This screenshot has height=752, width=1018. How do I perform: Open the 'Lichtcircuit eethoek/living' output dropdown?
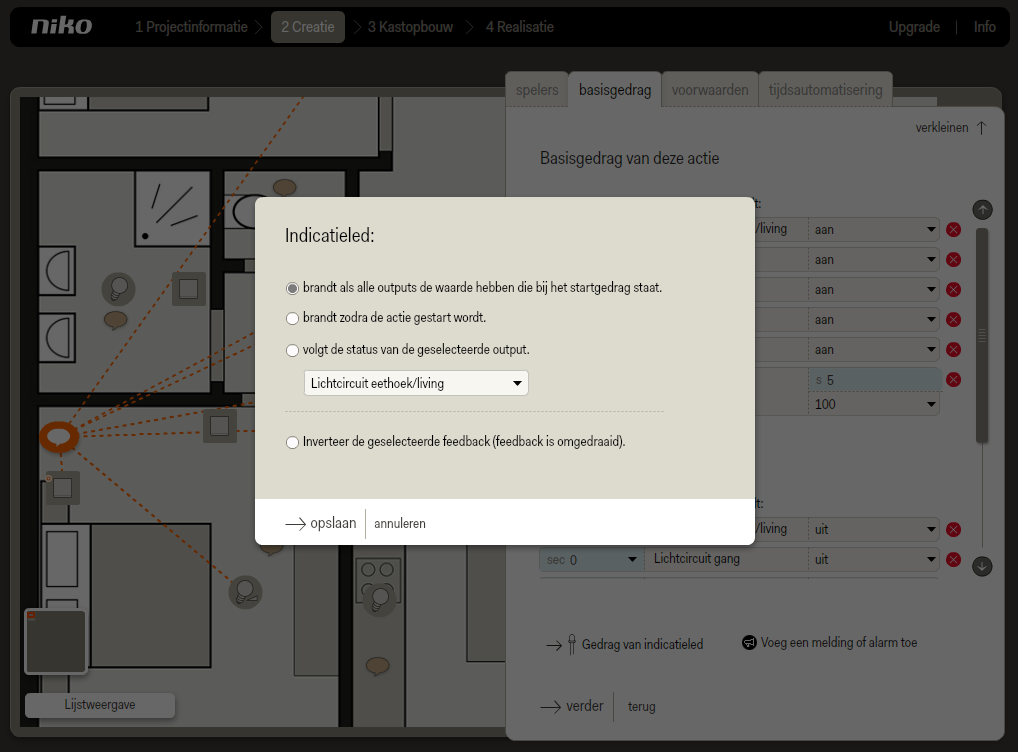coord(416,383)
